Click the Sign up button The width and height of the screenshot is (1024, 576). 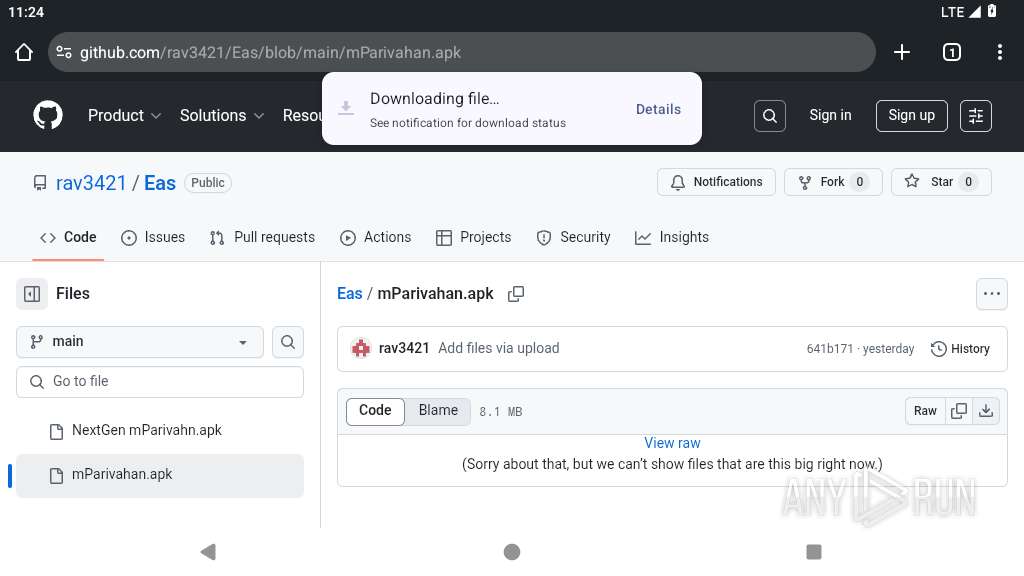[x=911, y=116]
